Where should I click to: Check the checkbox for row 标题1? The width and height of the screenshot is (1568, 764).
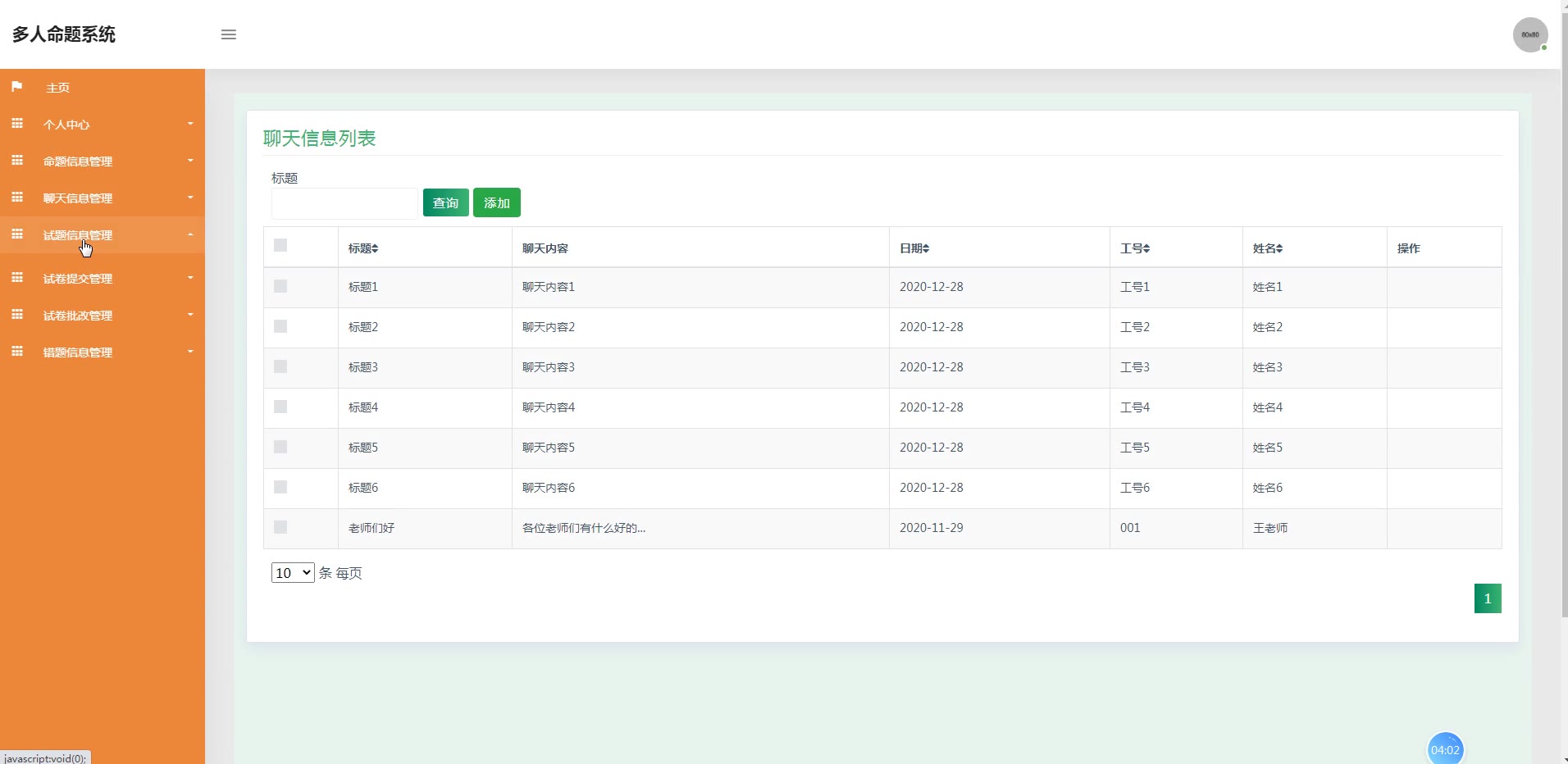tap(280, 286)
